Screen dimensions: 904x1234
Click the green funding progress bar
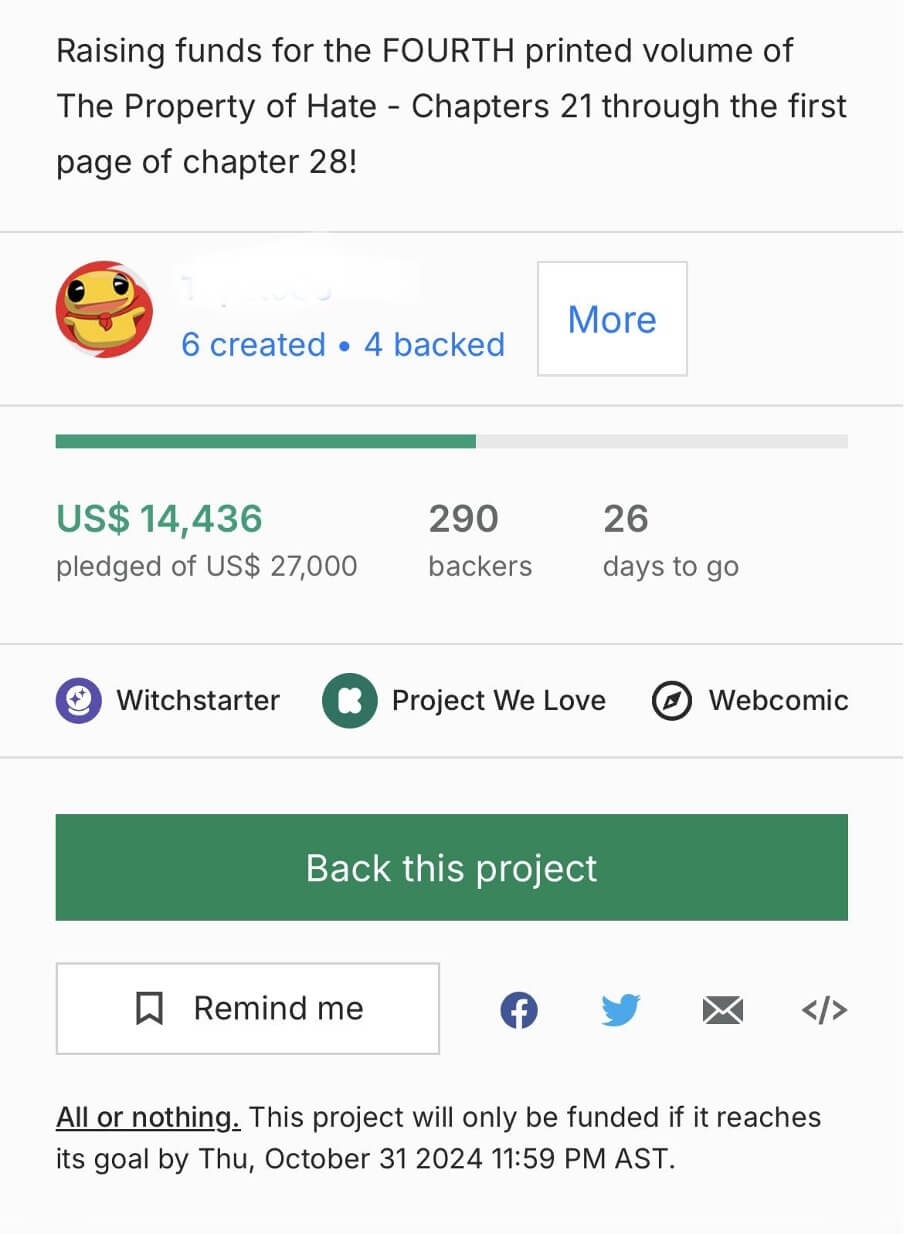[266, 441]
